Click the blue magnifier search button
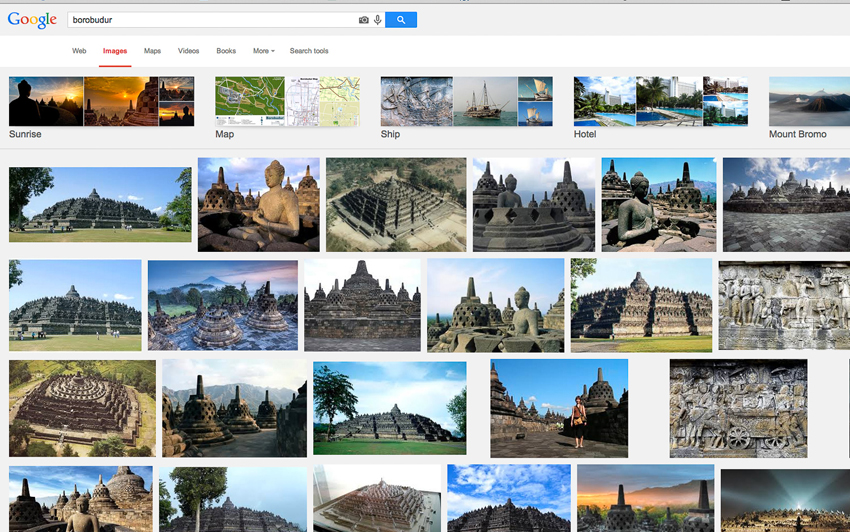850x532 pixels. [x=401, y=20]
